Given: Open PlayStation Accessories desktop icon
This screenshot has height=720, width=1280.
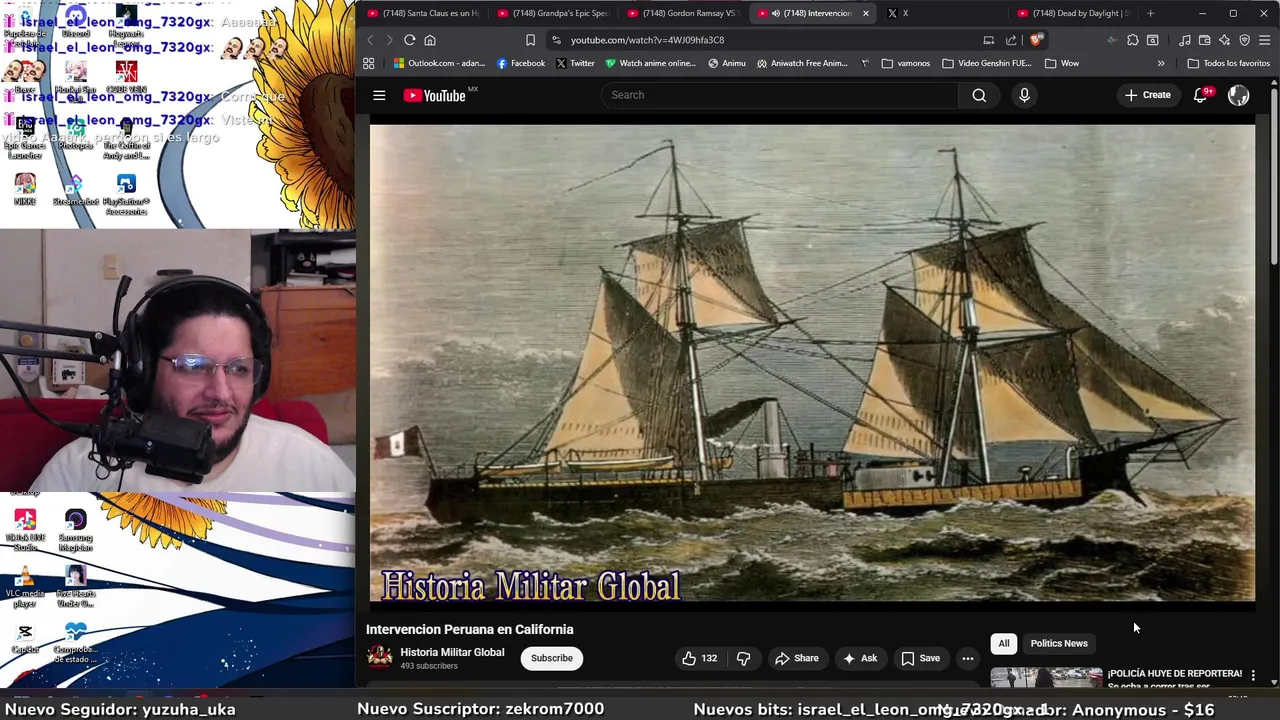Looking at the screenshot, I should (x=126, y=194).
